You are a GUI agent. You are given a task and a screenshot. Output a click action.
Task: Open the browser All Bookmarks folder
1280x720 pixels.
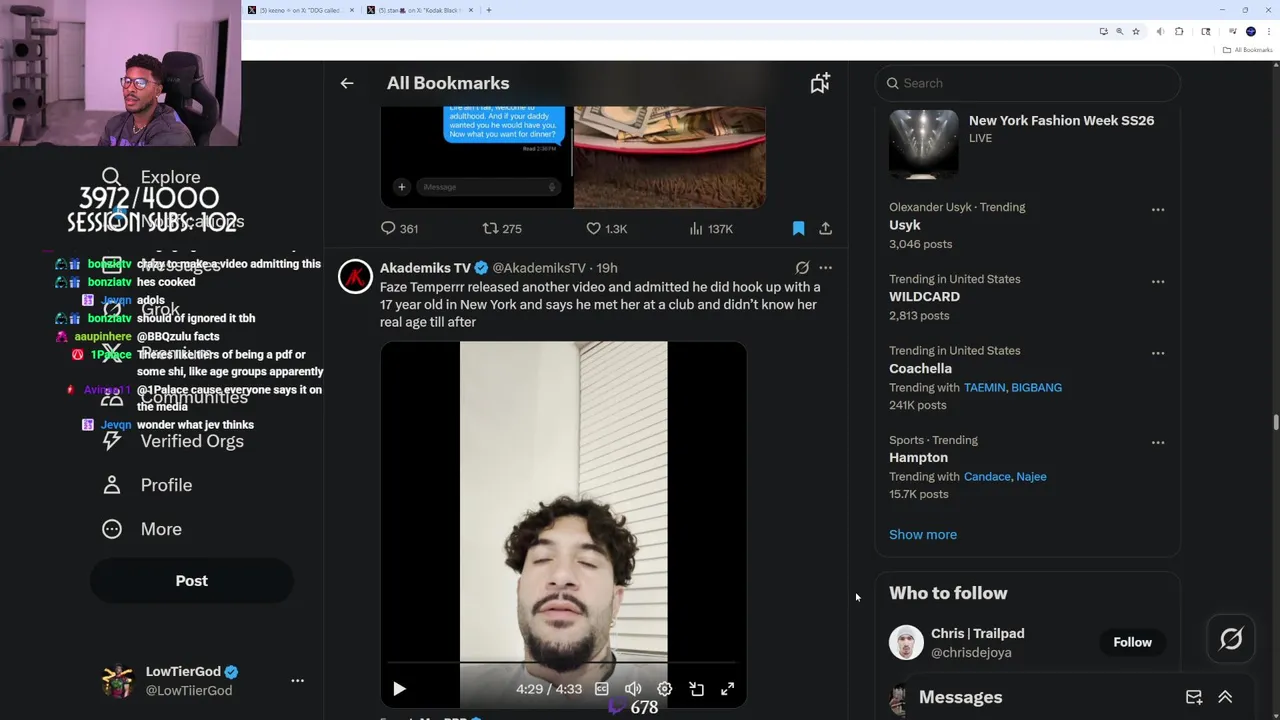point(1248,50)
